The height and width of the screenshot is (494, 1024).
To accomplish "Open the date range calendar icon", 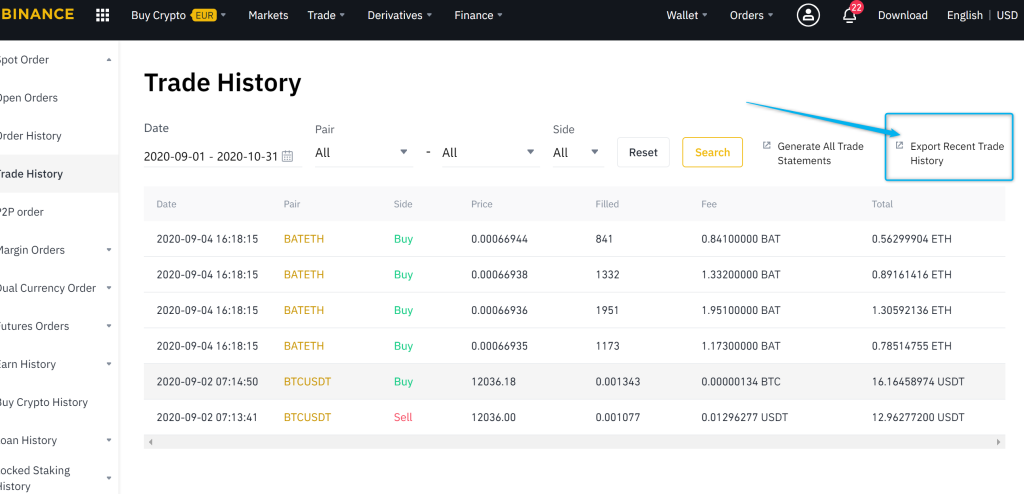I will (x=287, y=157).
